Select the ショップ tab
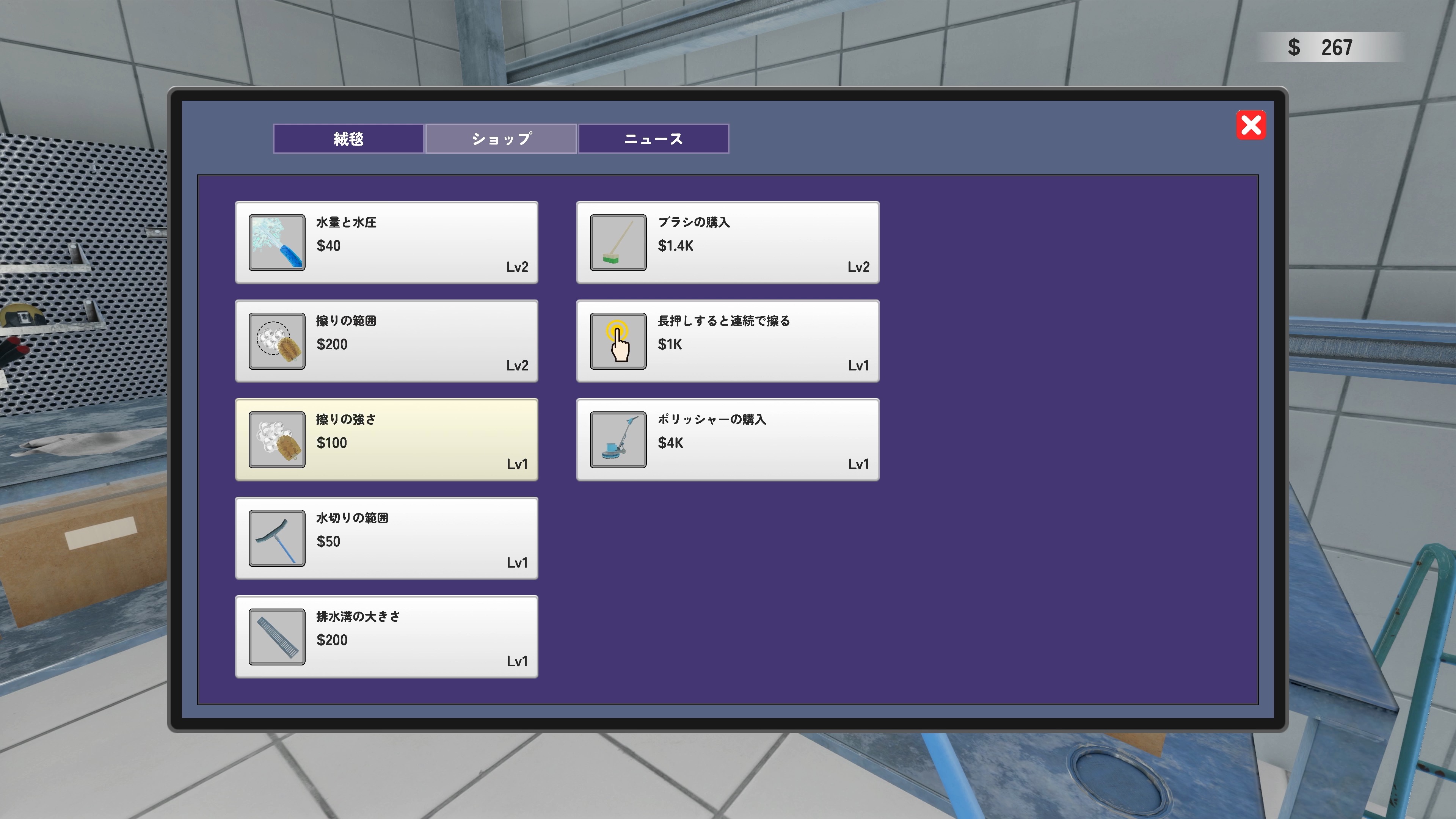Screen dimensions: 1456x819 (x=501, y=138)
